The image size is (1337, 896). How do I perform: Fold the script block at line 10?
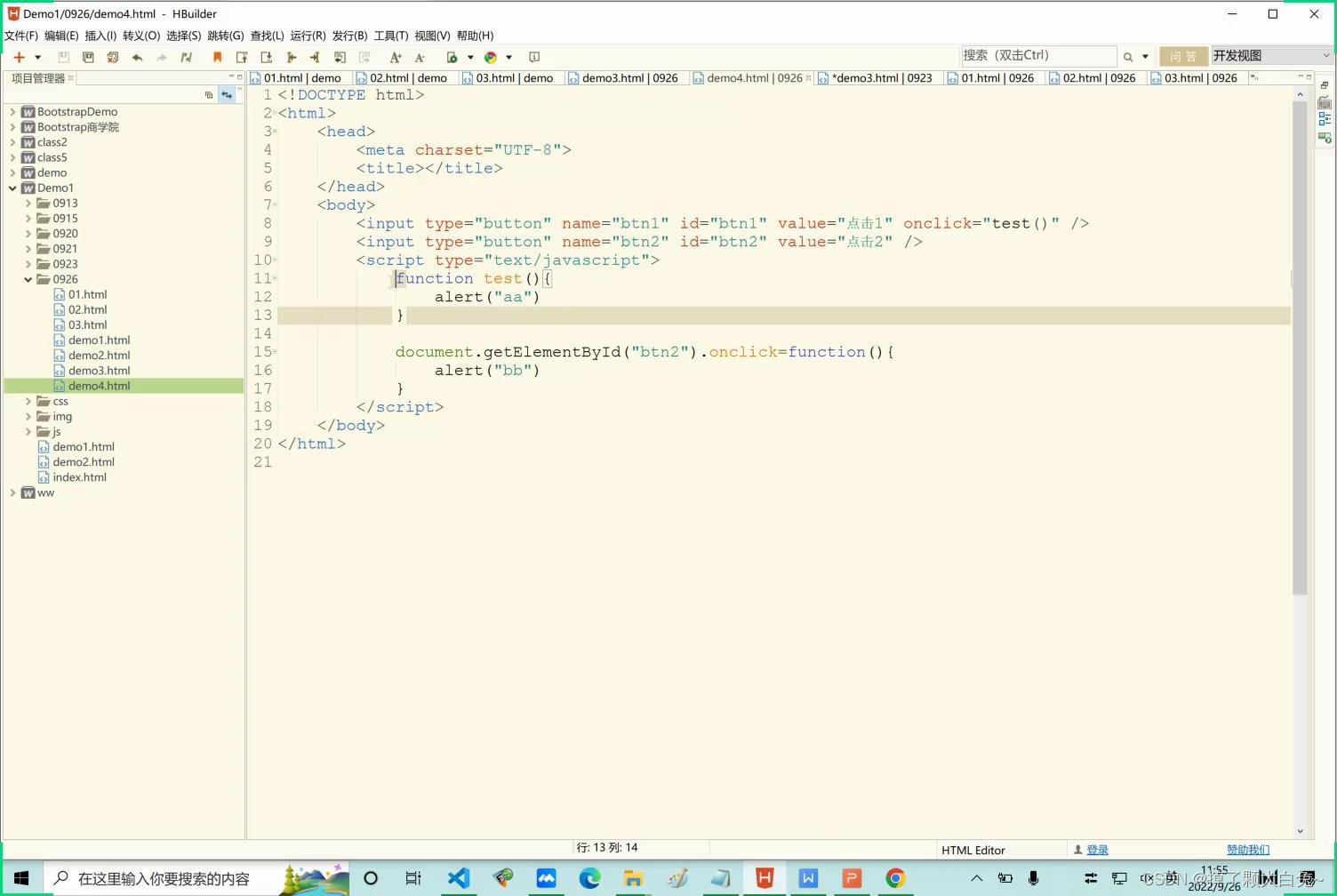pos(275,260)
